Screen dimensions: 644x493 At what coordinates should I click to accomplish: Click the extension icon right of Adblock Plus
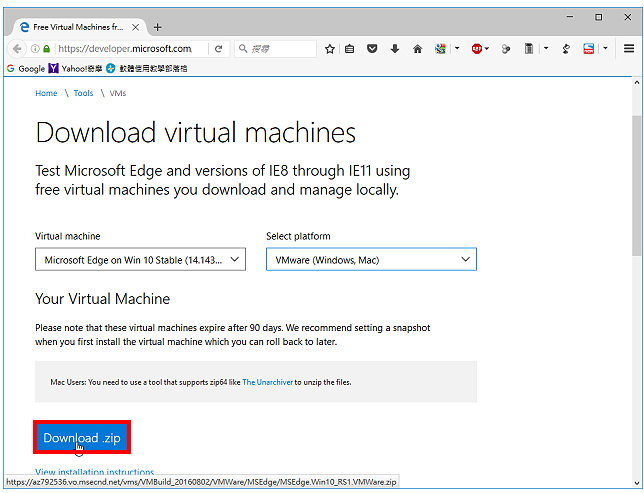pyautogui.click(x=506, y=49)
